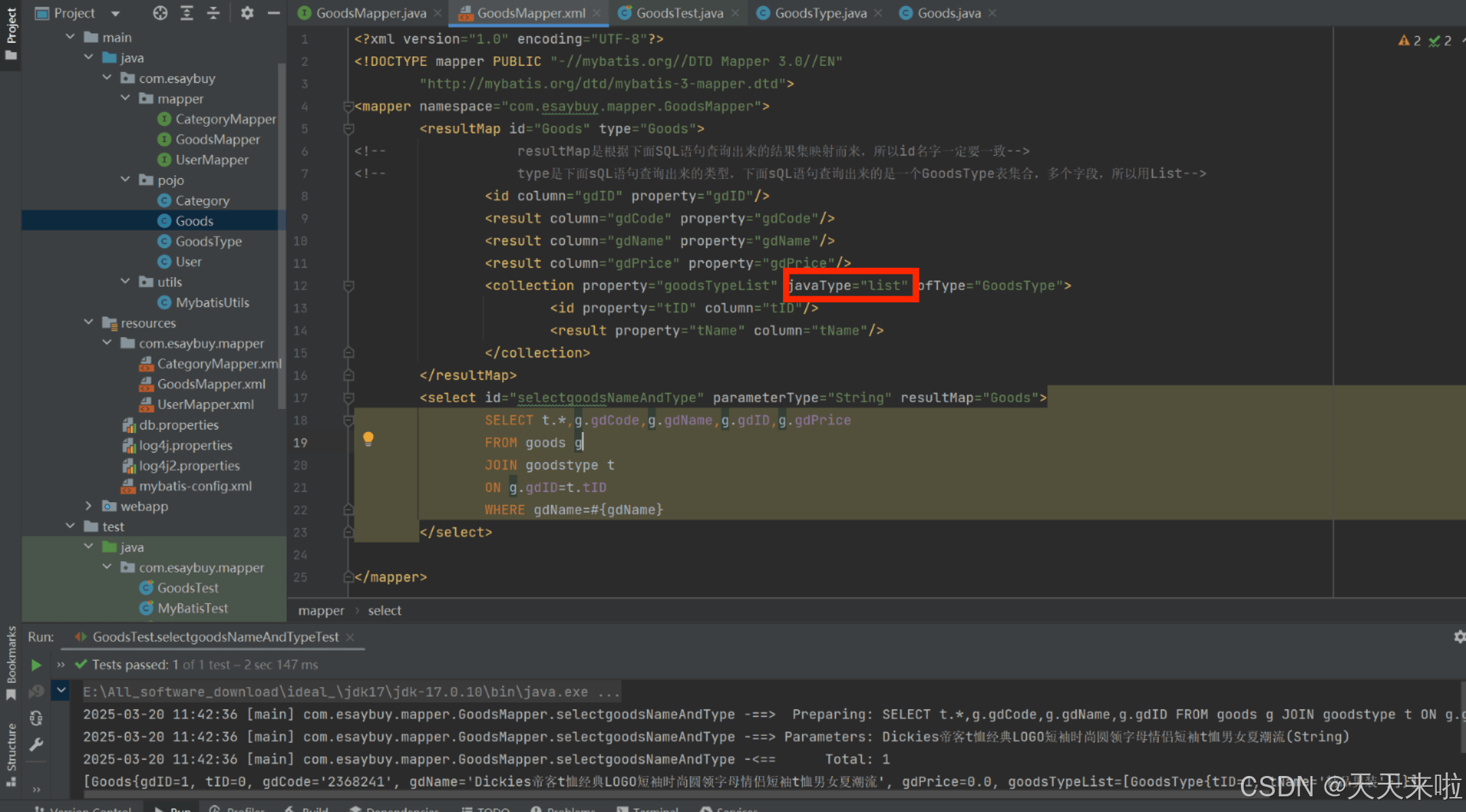Open MybatisUtils class in project tree

coord(212,302)
